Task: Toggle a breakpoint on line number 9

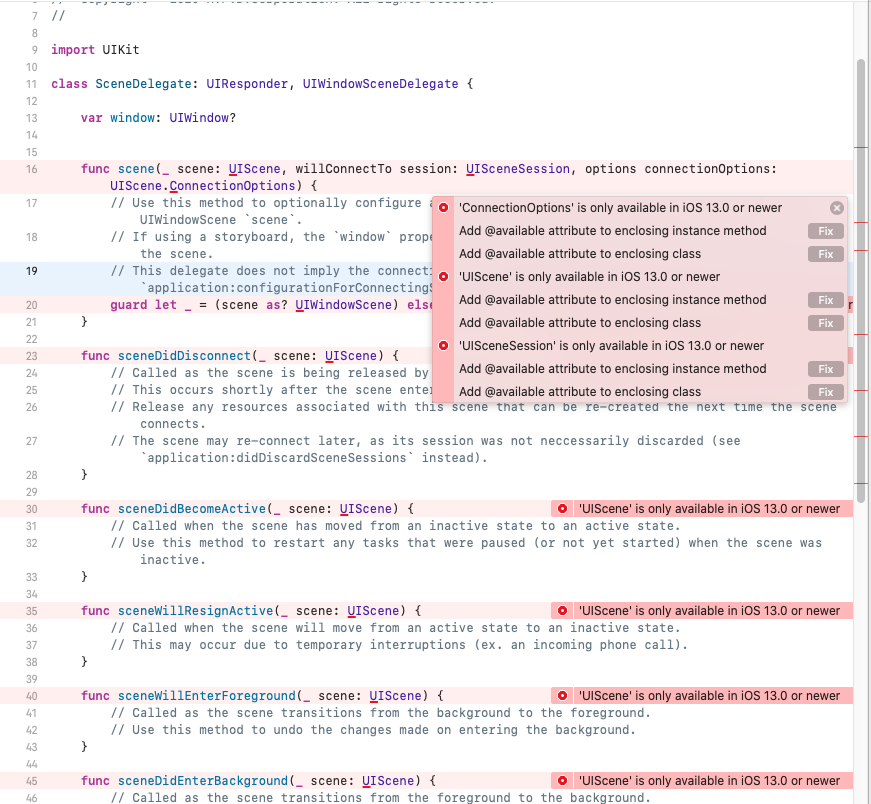Action: pyautogui.click(x=31, y=49)
